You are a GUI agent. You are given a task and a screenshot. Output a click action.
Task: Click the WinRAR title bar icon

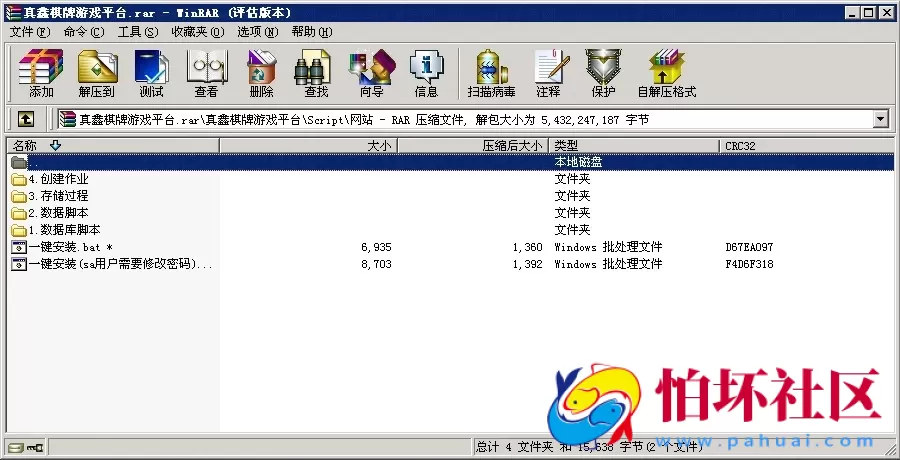[x=13, y=12]
